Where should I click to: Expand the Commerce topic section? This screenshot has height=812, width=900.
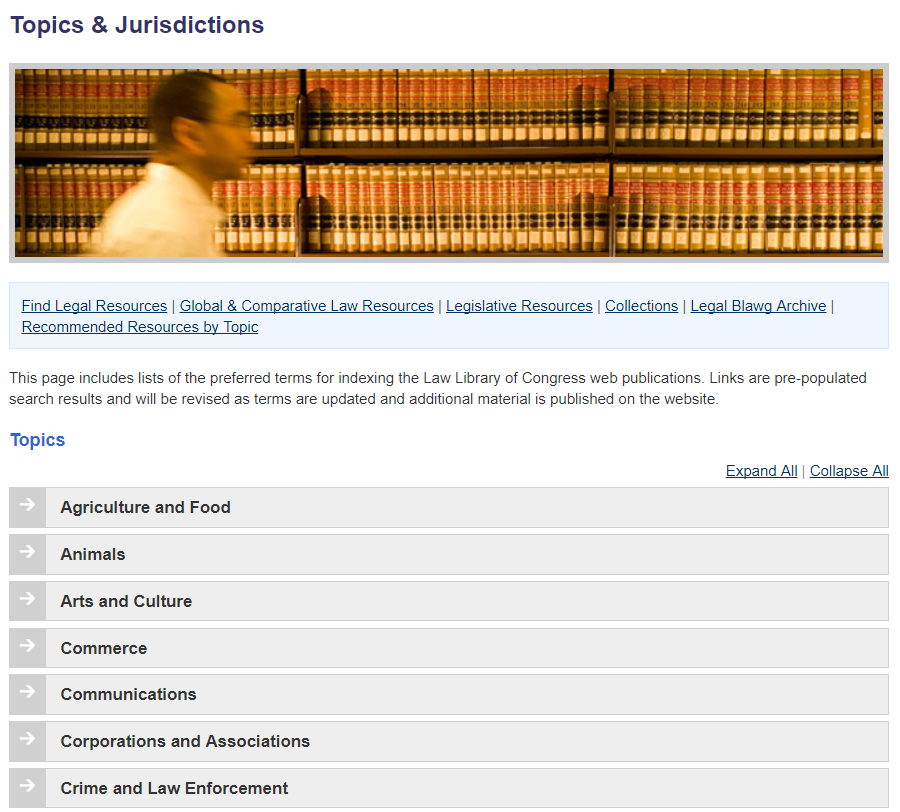coord(449,648)
